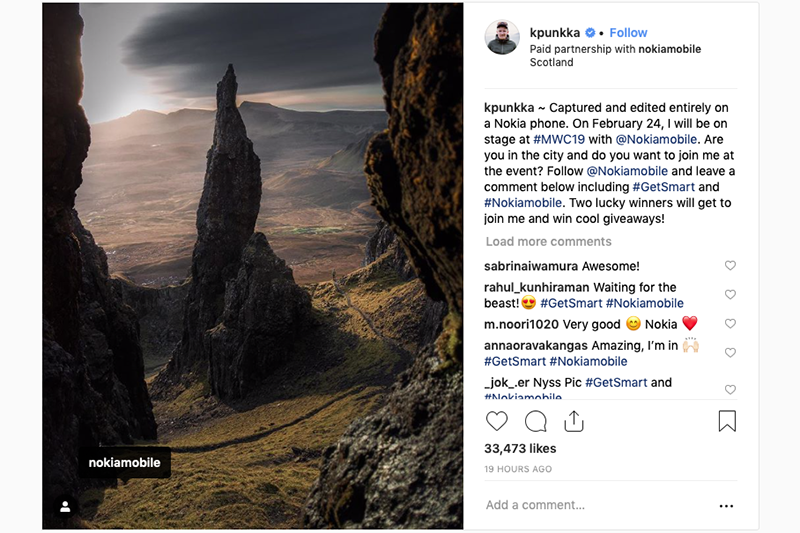Share the post using the share icon
The height and width of the screenshot is (533, 800).
pos(574,421)
